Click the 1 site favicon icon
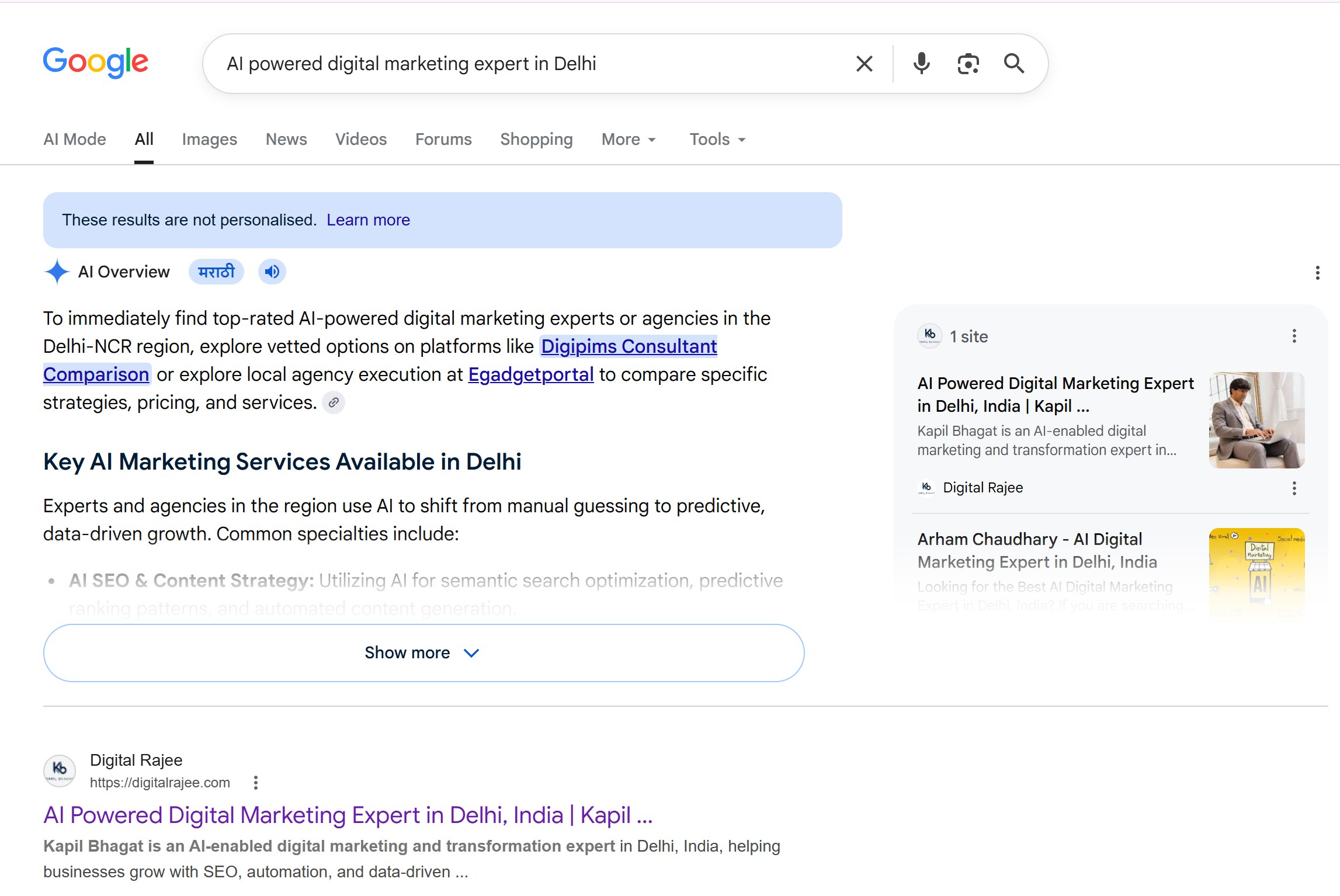The height and width of the screenshot is (896, 1340). [929, 336]
